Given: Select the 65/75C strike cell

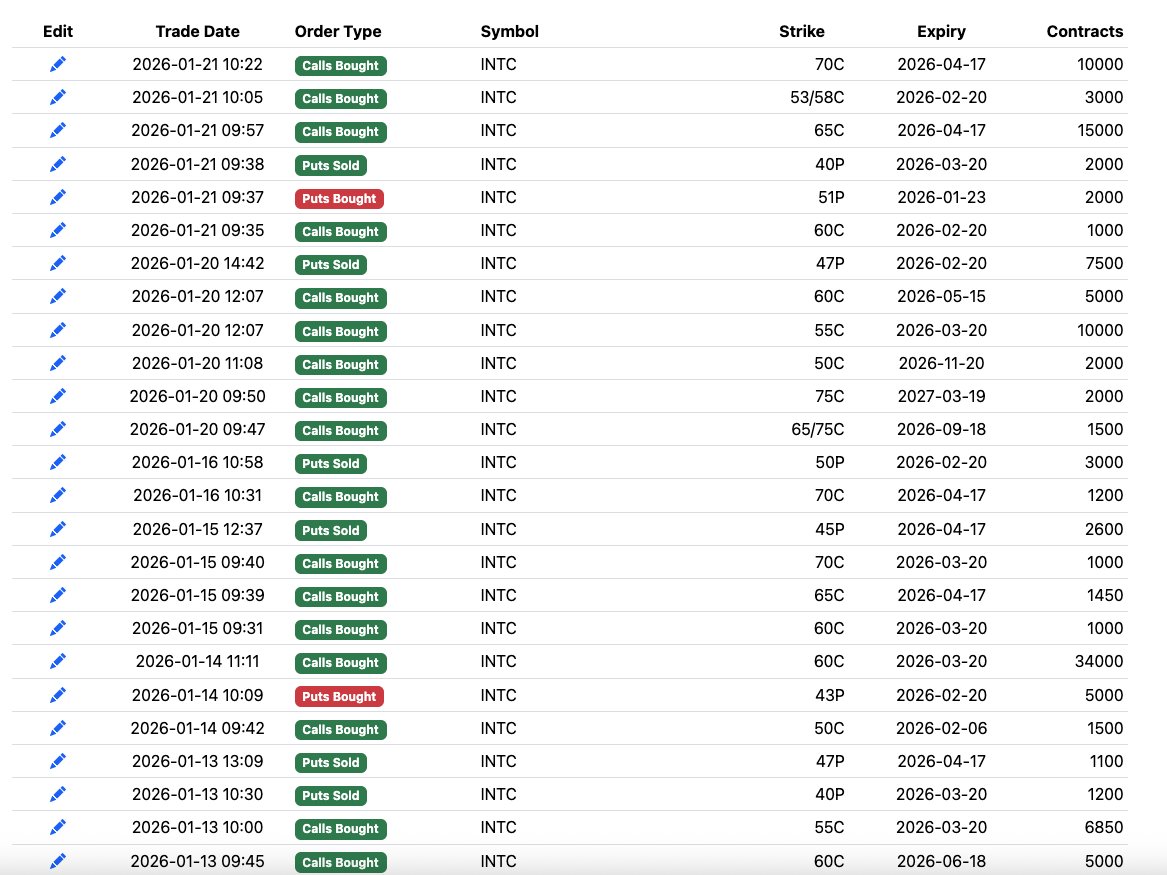Looking at the screenshot, I should [817, 429].
